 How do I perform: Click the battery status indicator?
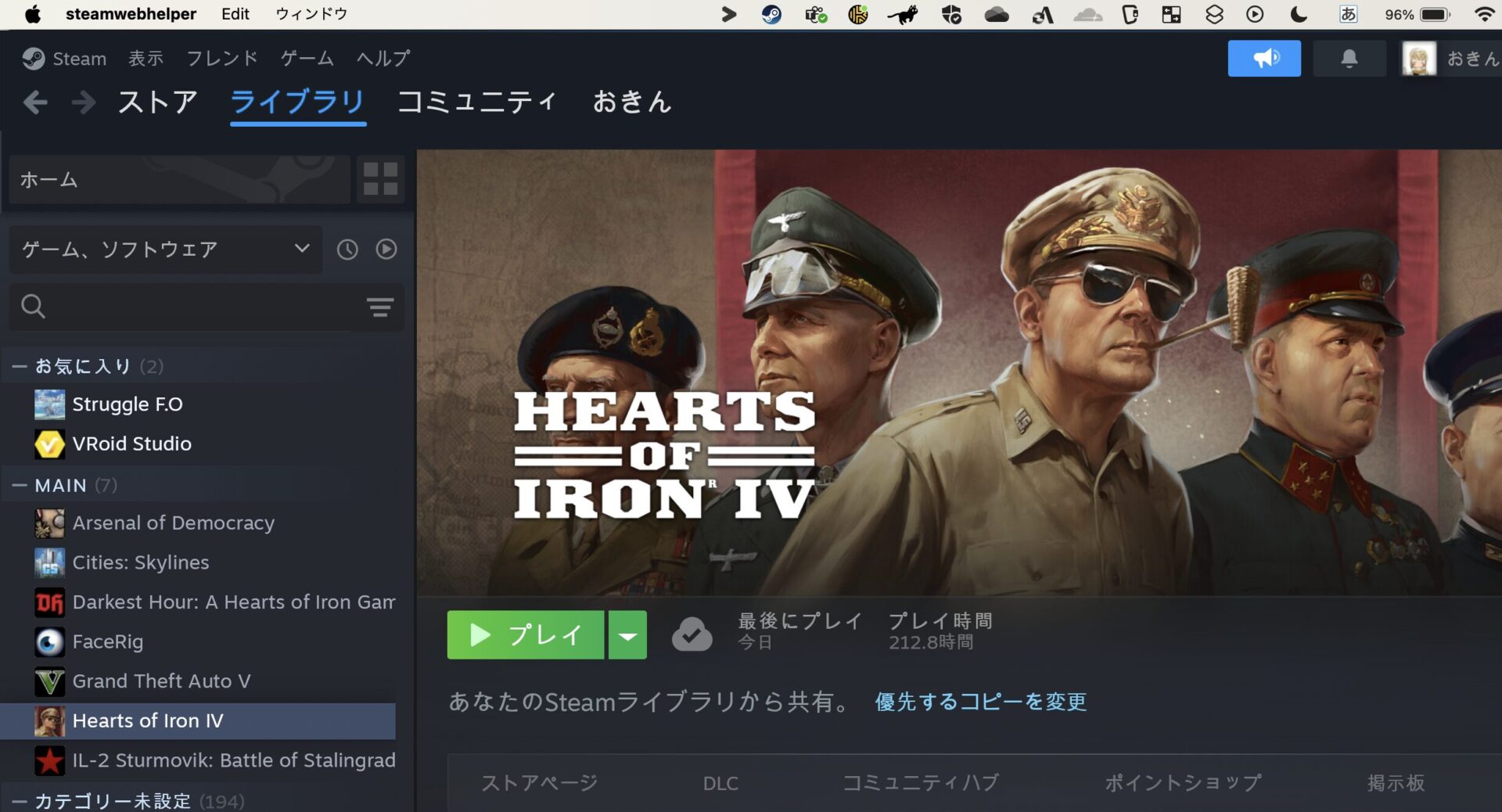coord(1418,14)
